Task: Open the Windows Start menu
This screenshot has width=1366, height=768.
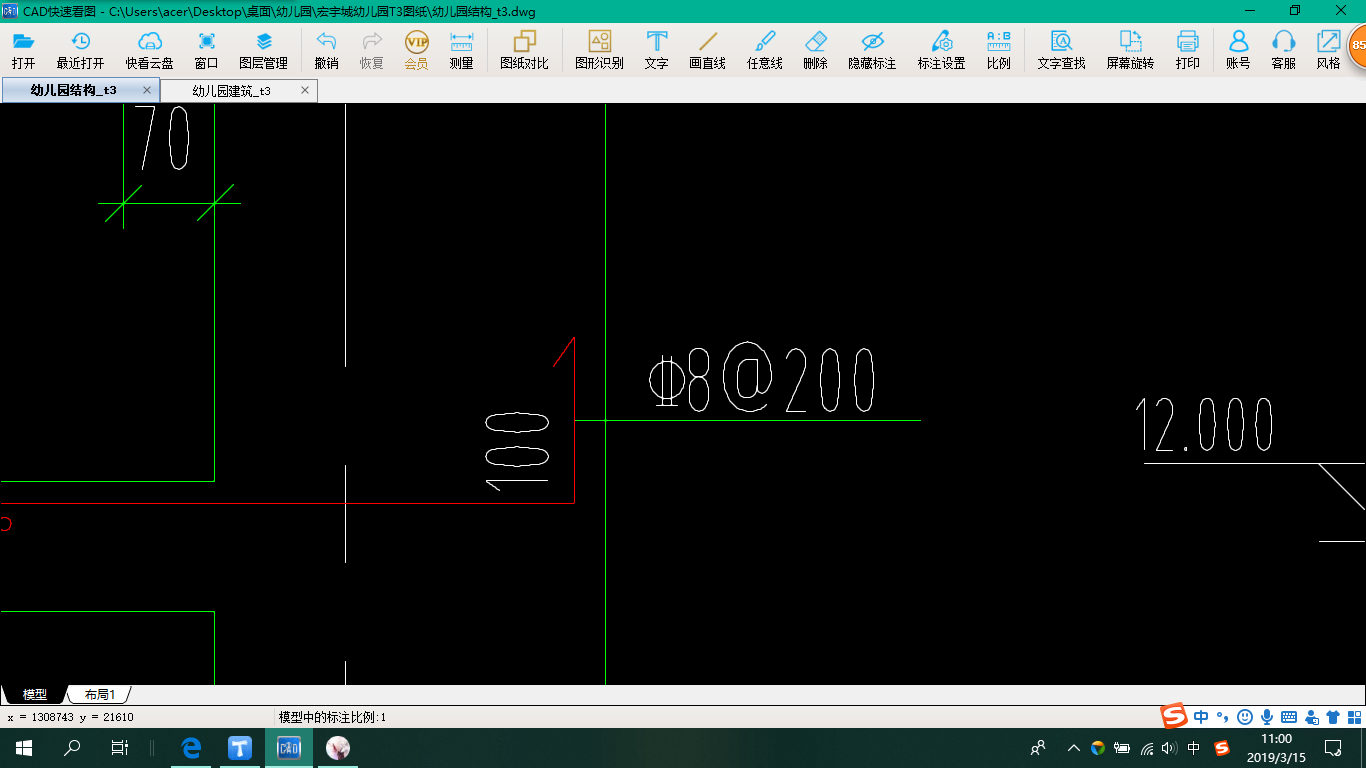Action: click(24, 747)
